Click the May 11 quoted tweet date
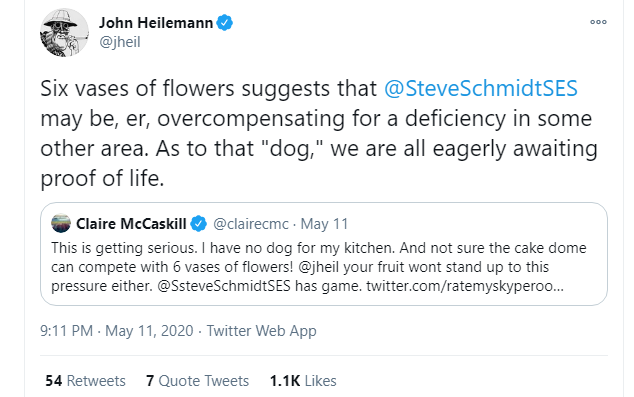This screenshot has width=634, height=397. (324, 224)
